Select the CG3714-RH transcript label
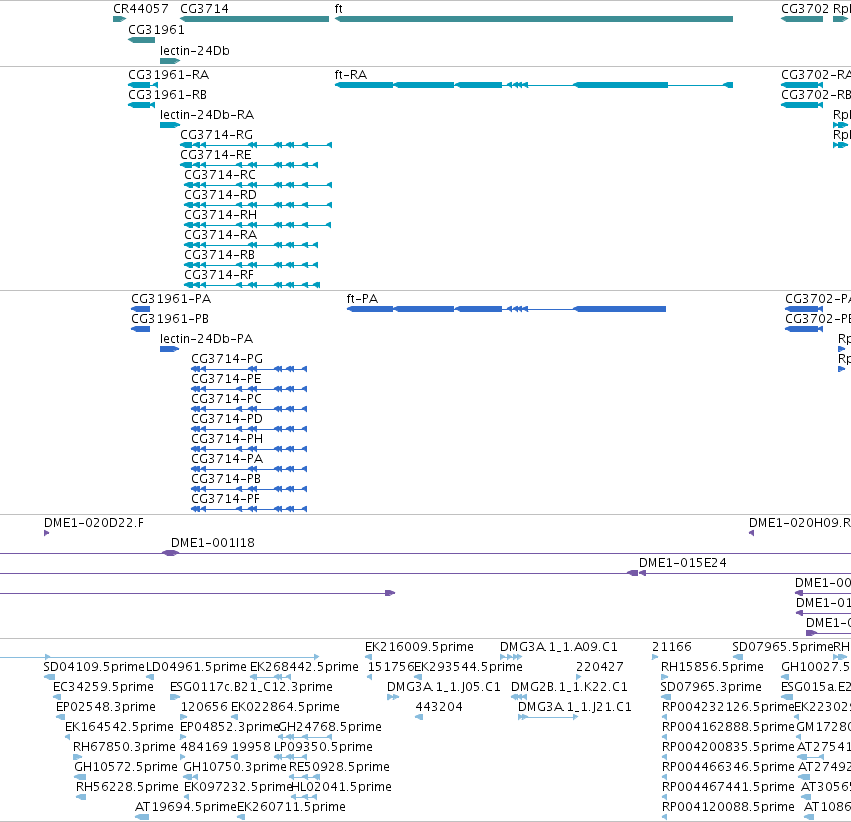Image resolution: width=851 pixels, height=822 pixels. tap(220, 215)
